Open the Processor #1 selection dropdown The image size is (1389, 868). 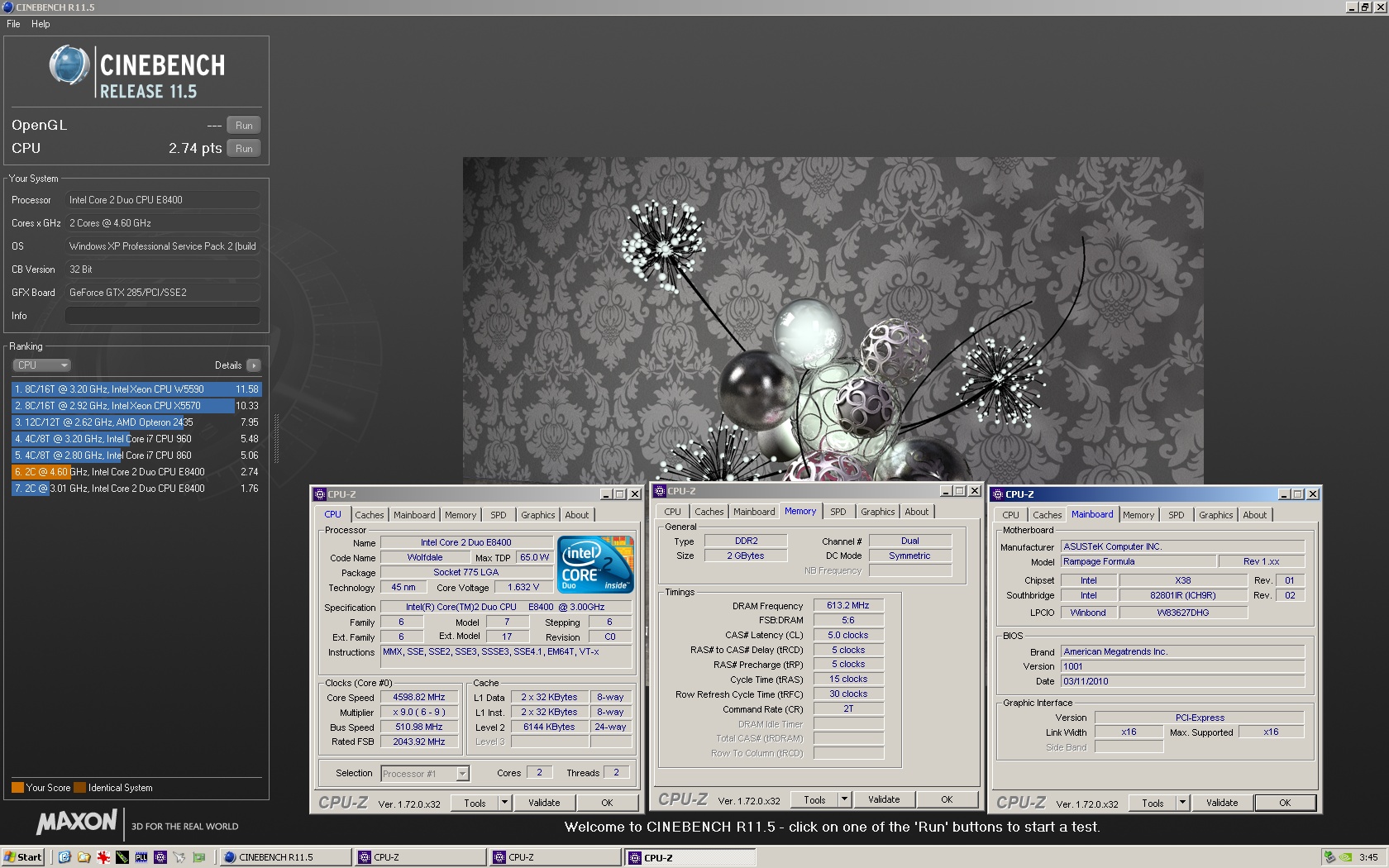(x=462, y=774)
